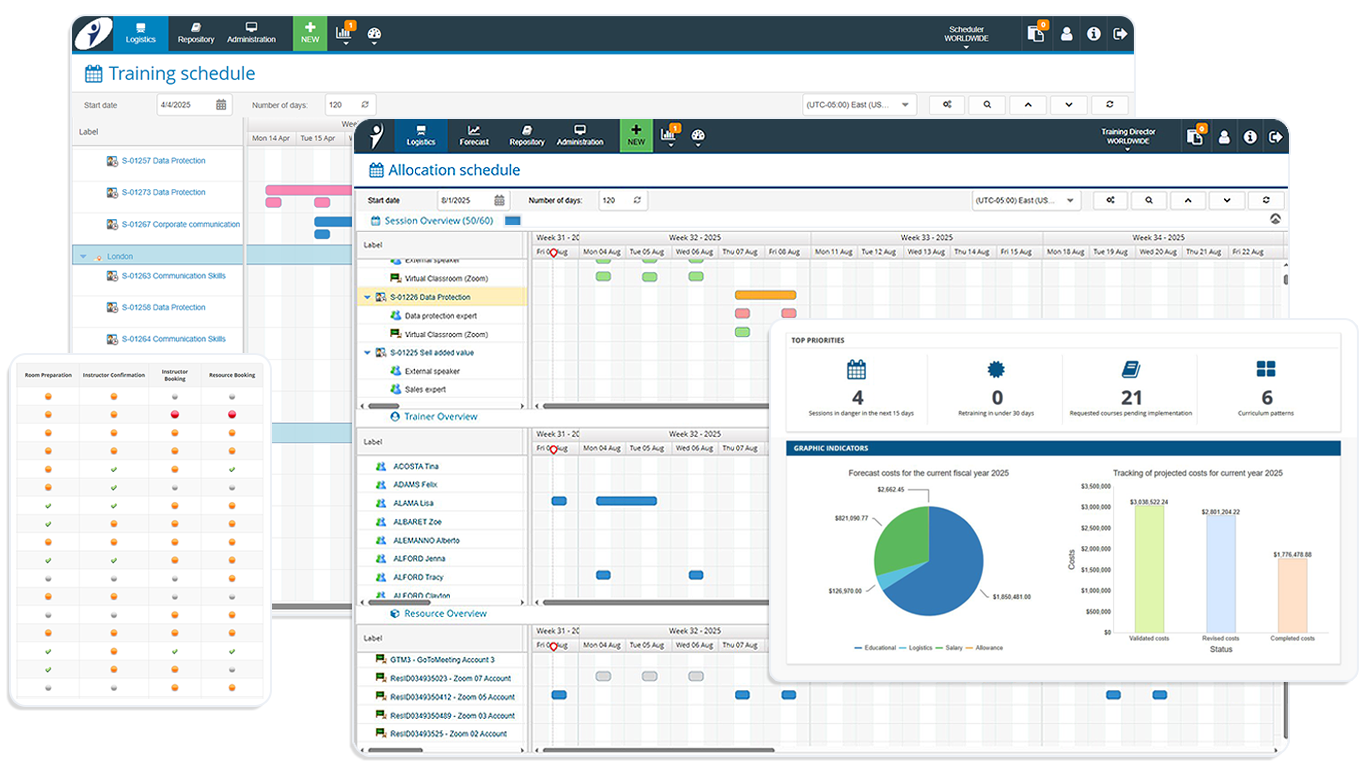Image resolution: width=1370 pixels, height=780 pixels.
Task: Click refresh button in Training schedule toolbar
Action: click(x=1109, y=105)
